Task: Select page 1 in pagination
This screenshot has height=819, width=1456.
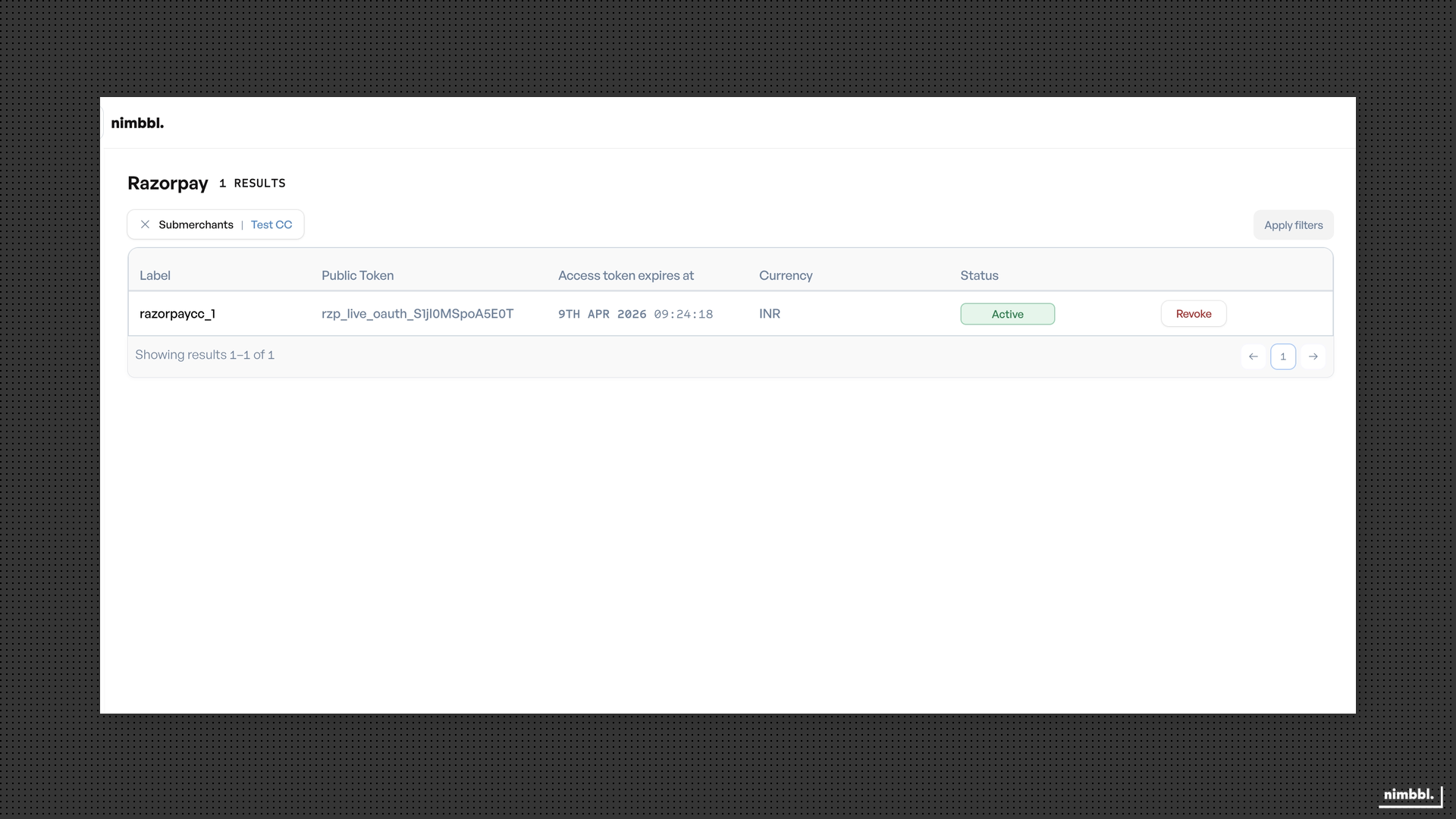Action: (1282, 356)
